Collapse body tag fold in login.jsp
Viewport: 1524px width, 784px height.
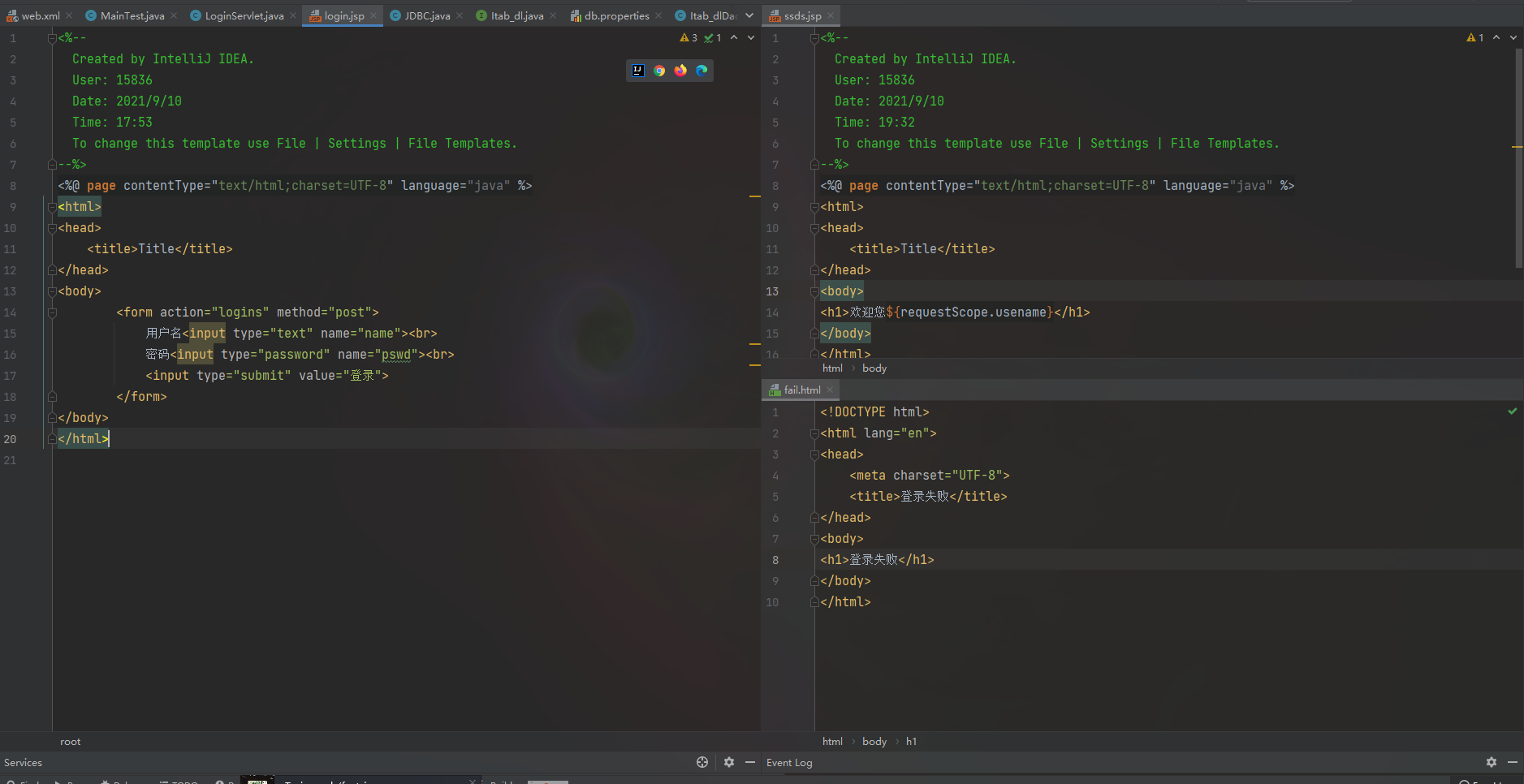pyautogui.click(x=52, y=291)
